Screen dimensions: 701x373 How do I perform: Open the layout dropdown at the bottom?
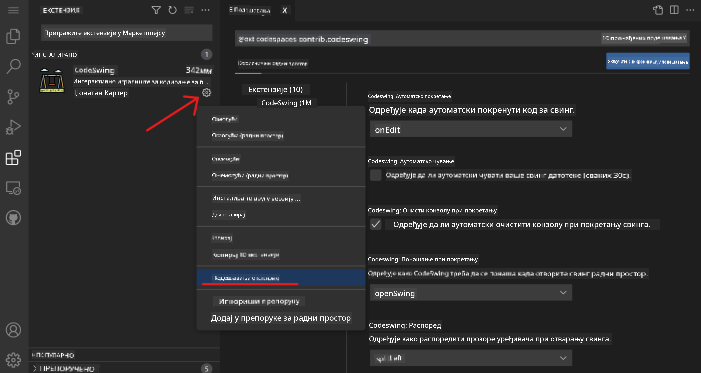471,358
